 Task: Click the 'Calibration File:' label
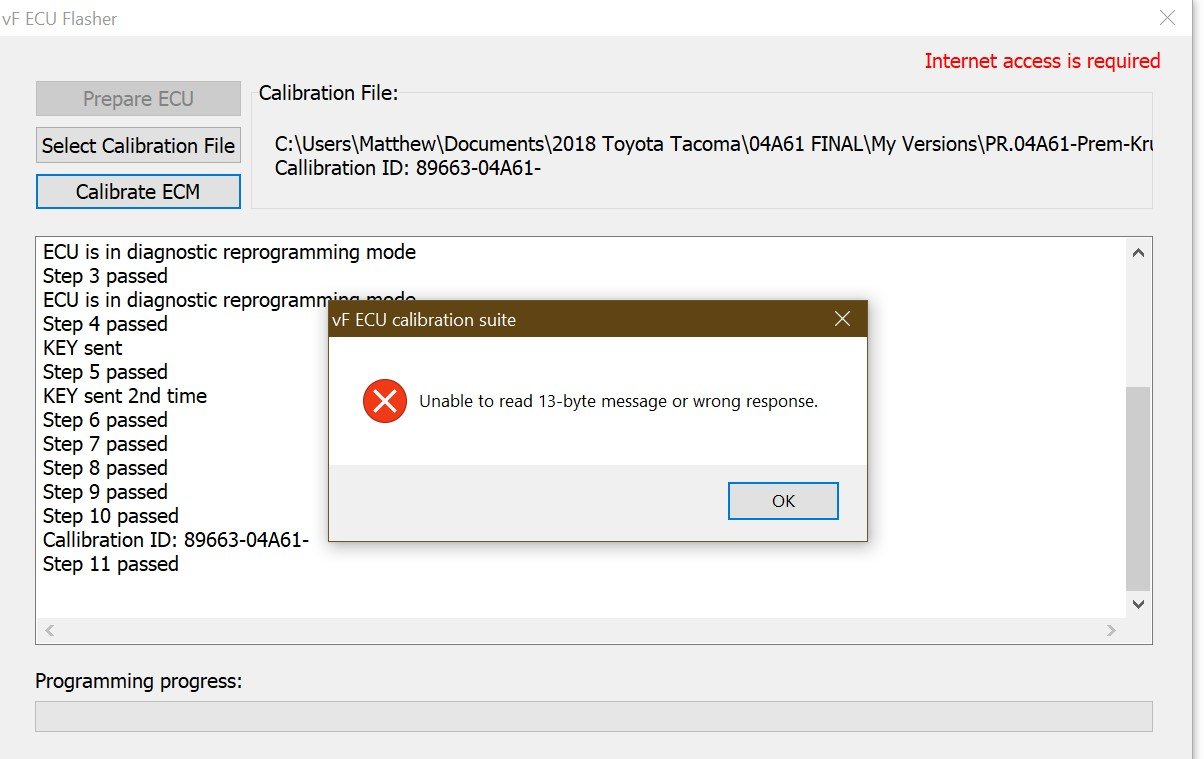(328, 93)
